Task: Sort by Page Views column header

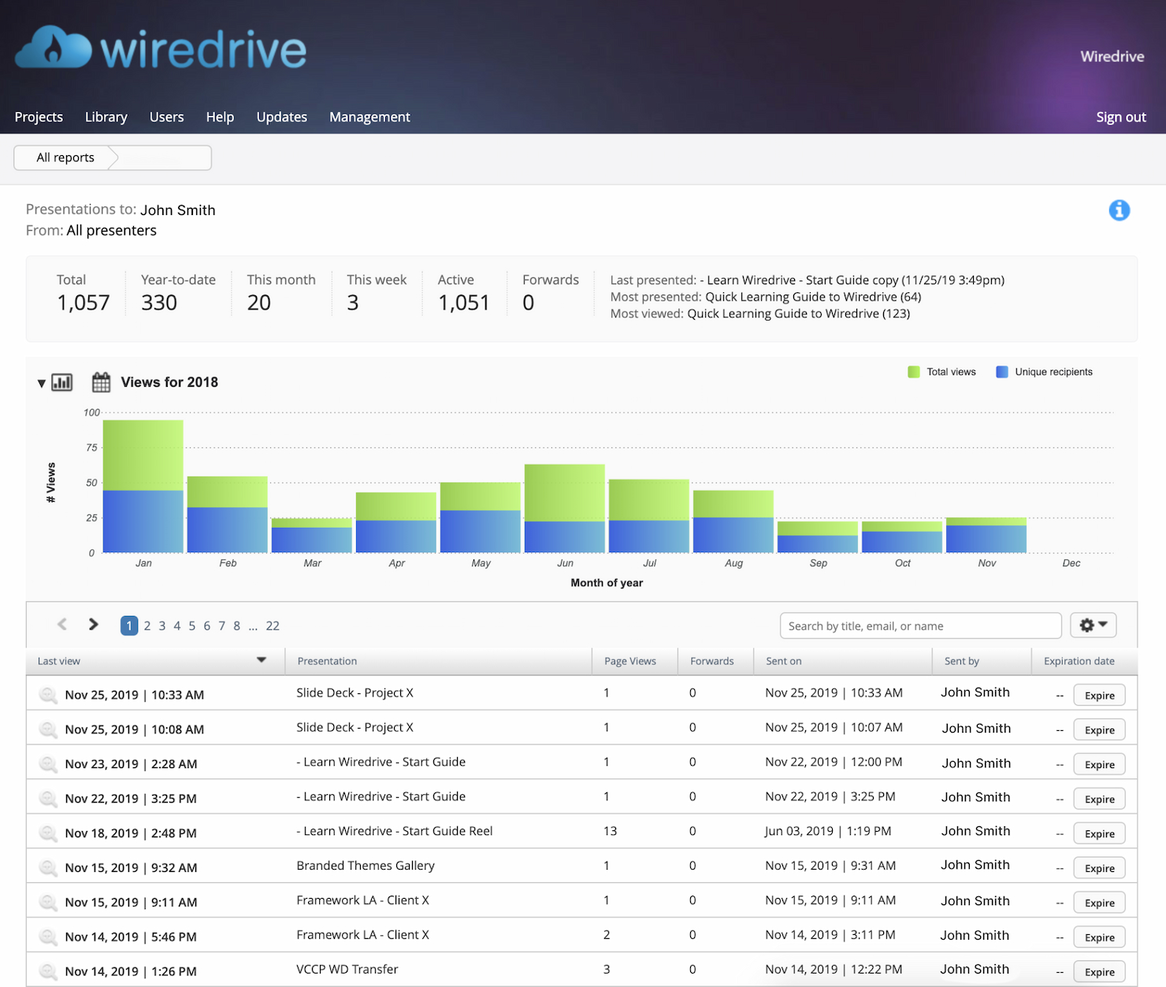Action: point(630,660)
